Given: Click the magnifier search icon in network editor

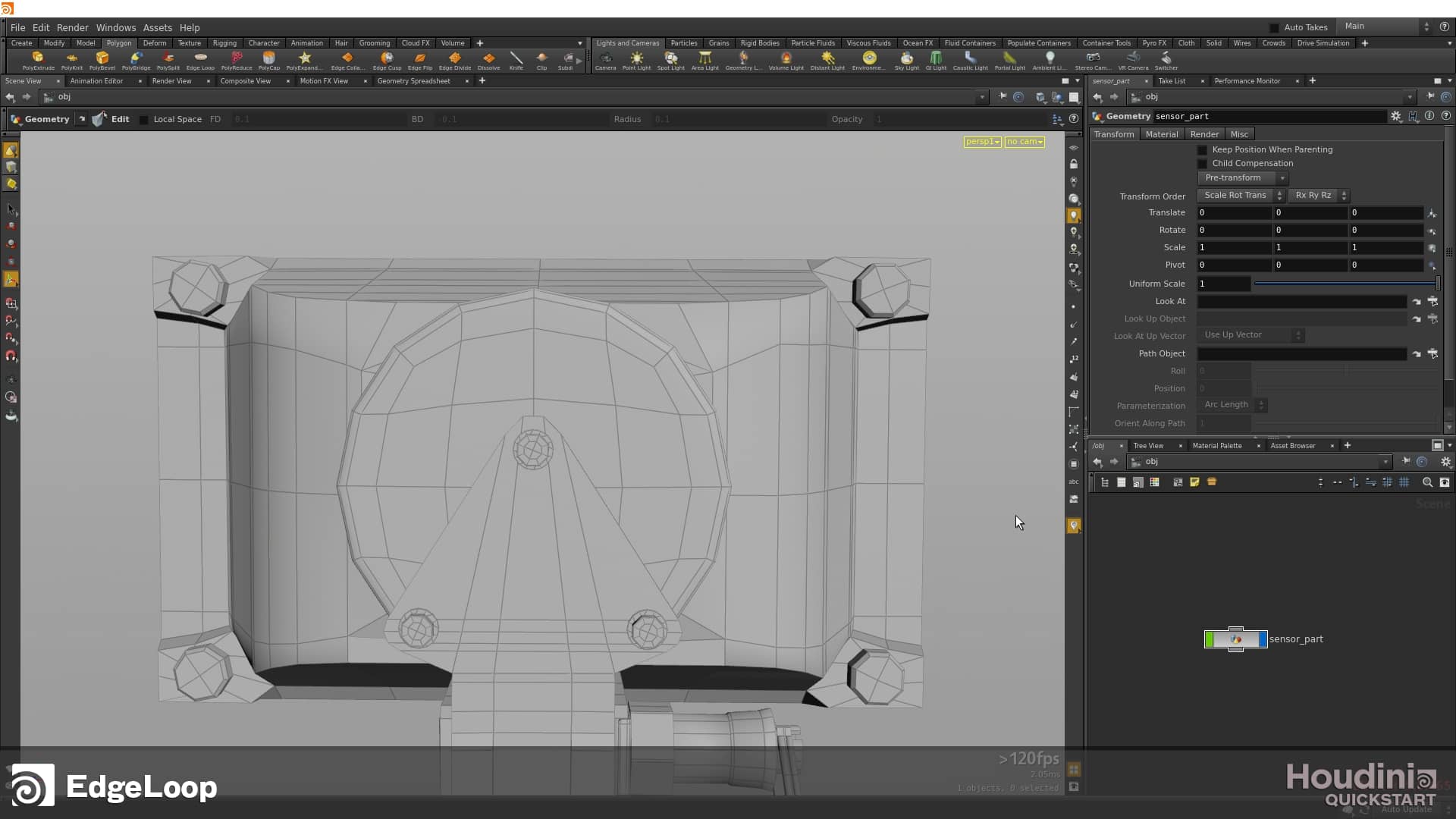Looking at the screenshot, I should pyautogui.click(x=1427, y=482).
